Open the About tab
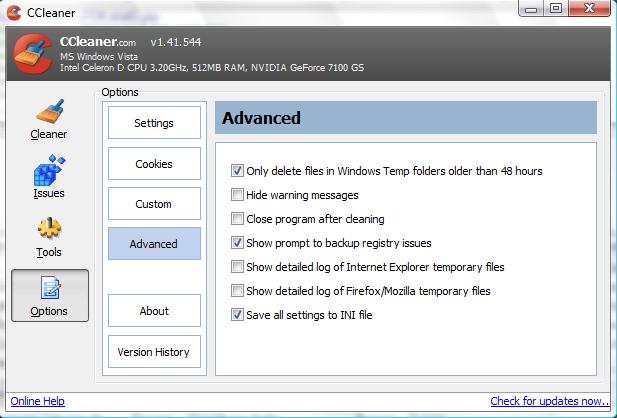The height and width of the screenshot is (418, 617). coord(154,311)
